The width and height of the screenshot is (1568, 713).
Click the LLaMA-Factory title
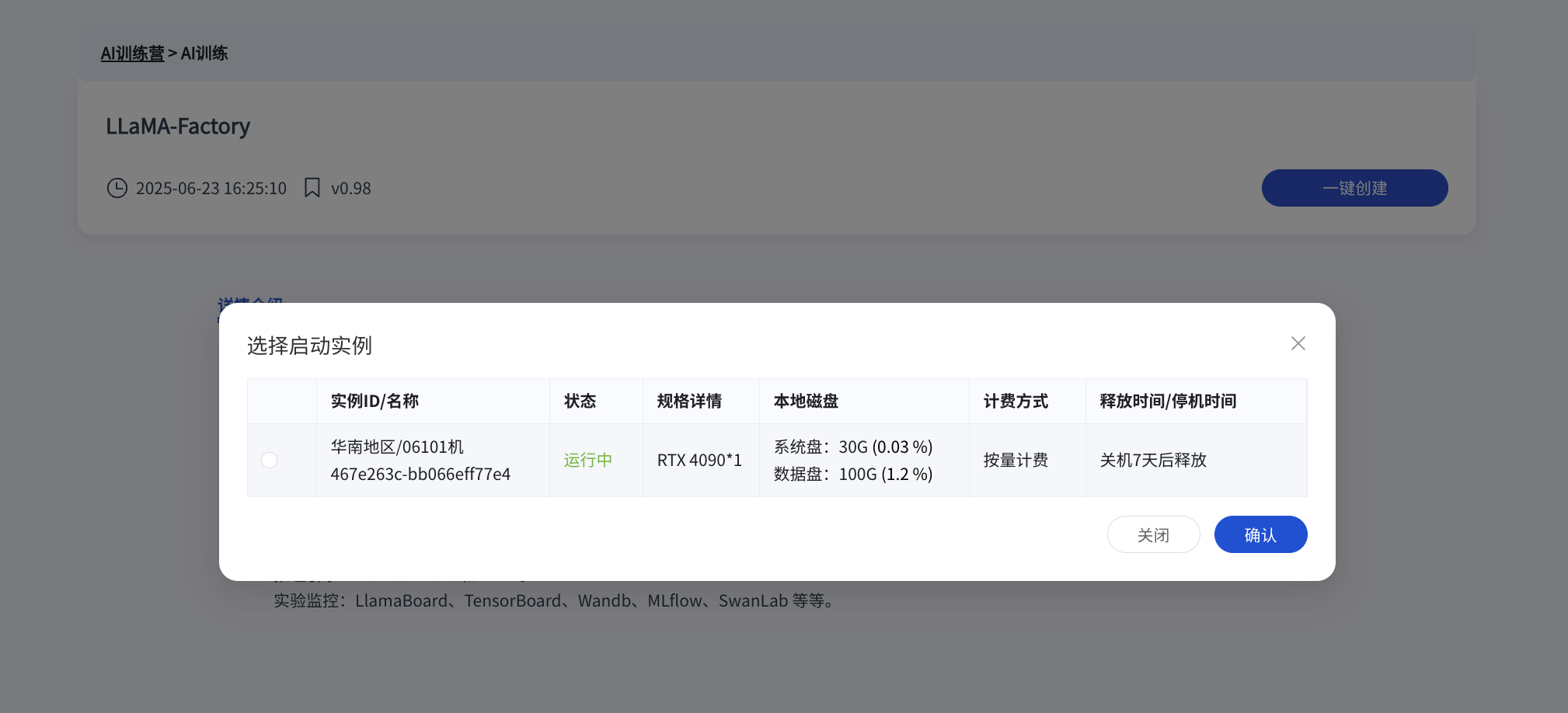pyautogui.click(x=178, y=126)
